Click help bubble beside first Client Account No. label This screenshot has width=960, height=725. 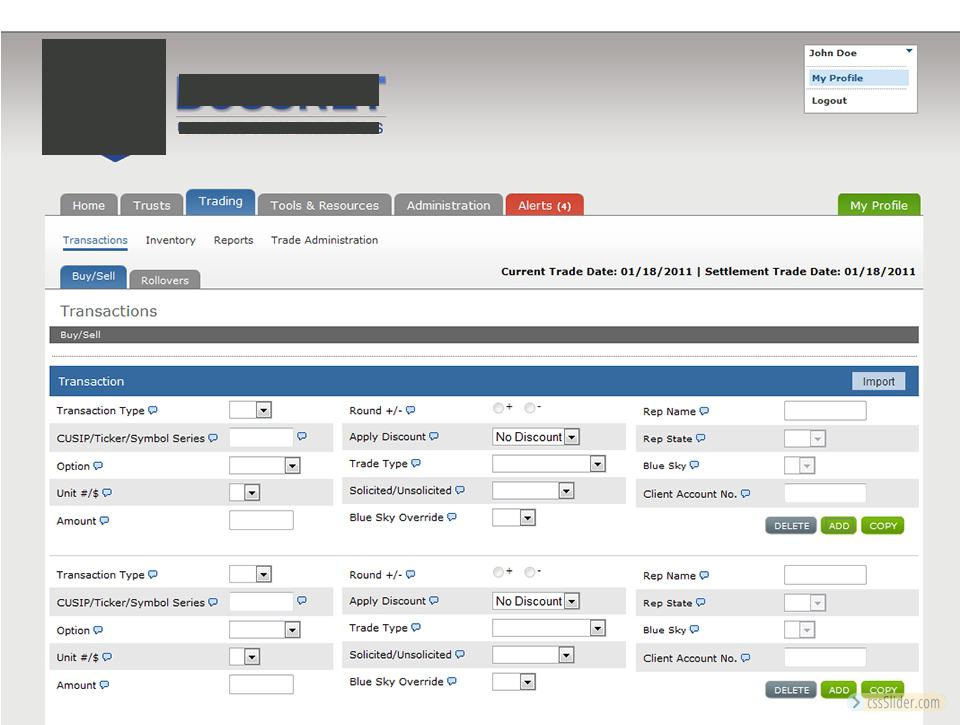point(746,493)
